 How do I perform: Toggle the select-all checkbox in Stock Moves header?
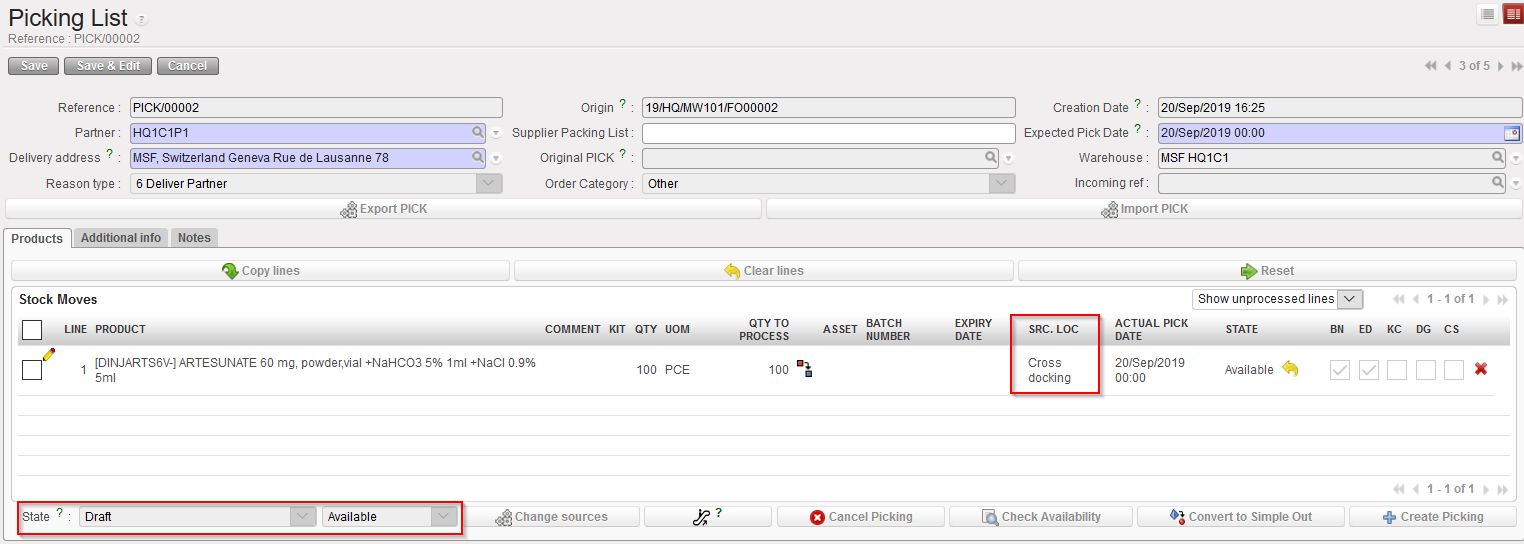click(32, 330)
